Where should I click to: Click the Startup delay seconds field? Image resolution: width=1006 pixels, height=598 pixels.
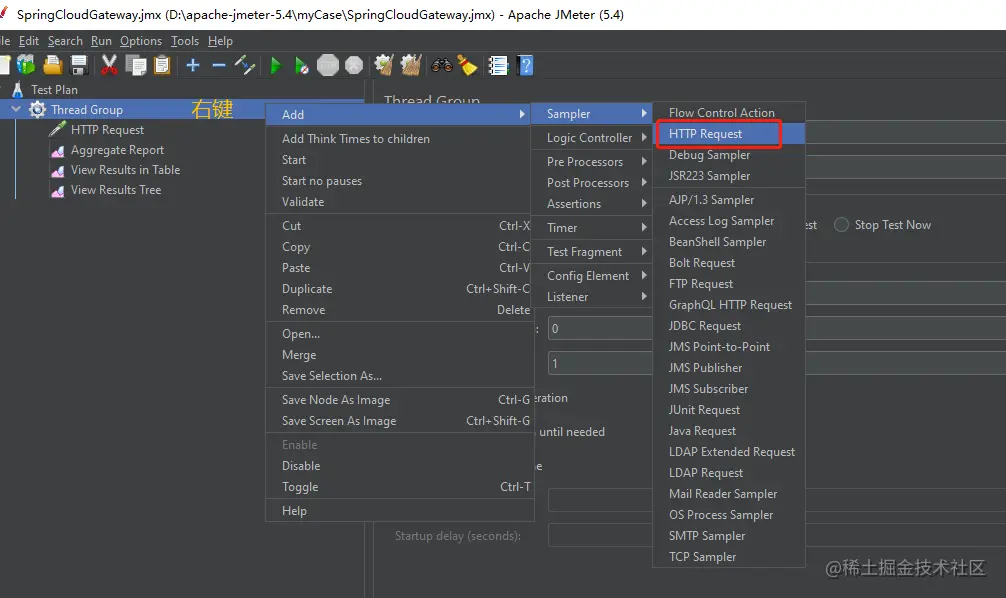(x=600, y=535)
